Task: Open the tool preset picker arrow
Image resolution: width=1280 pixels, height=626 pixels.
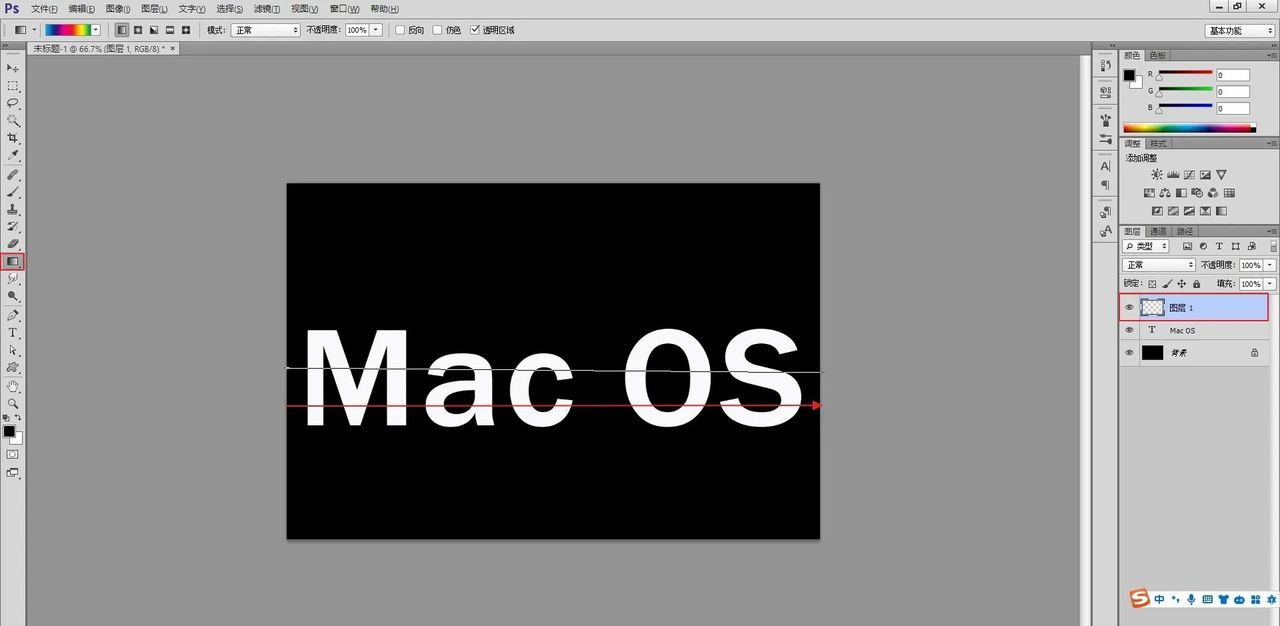Action: pos(34,30)
